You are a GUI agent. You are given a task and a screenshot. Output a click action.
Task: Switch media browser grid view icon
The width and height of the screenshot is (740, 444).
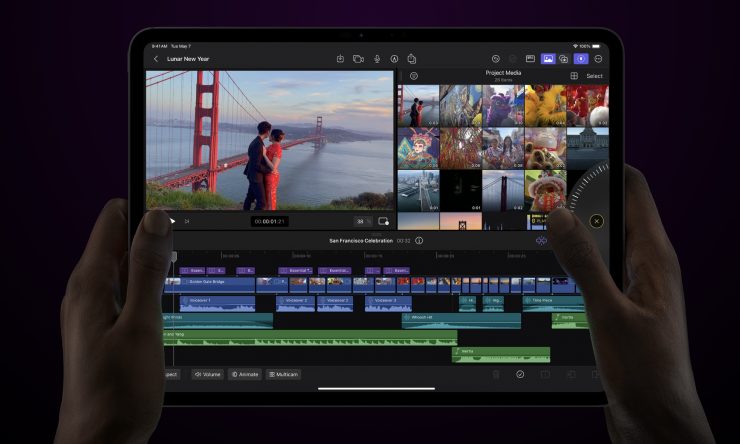[x=574, y=76]
